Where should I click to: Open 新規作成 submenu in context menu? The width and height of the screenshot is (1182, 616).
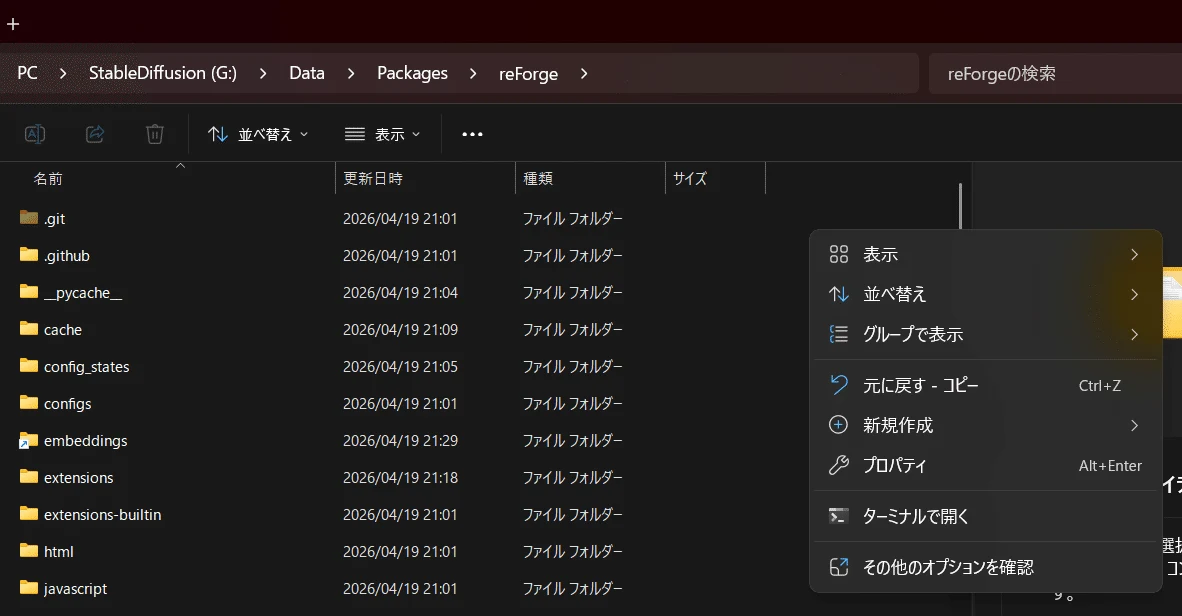(x=985, y=426)
